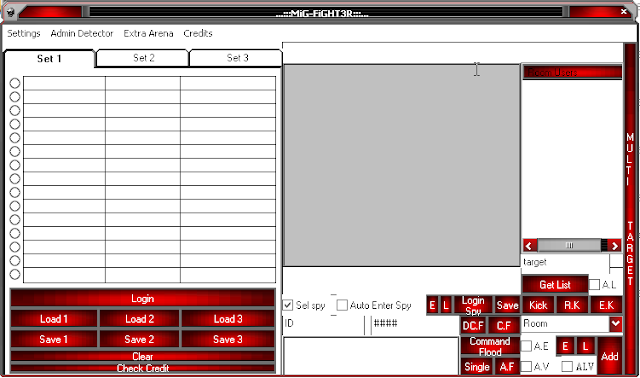This screenshot has height=378, width=640.
Task: Click the Room Users scrollbar thumb
Action: point(569,246)
